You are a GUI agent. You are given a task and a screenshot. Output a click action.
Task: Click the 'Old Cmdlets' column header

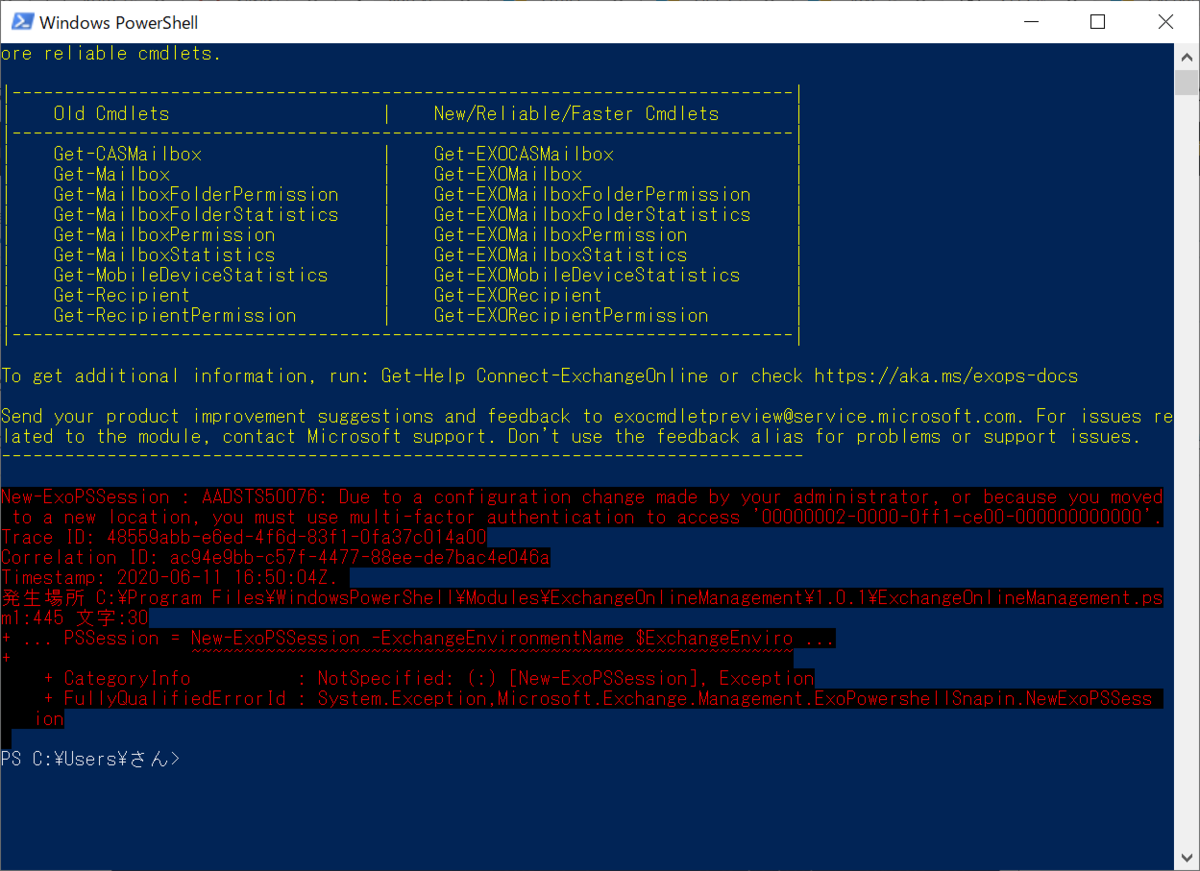coord(111,114)
